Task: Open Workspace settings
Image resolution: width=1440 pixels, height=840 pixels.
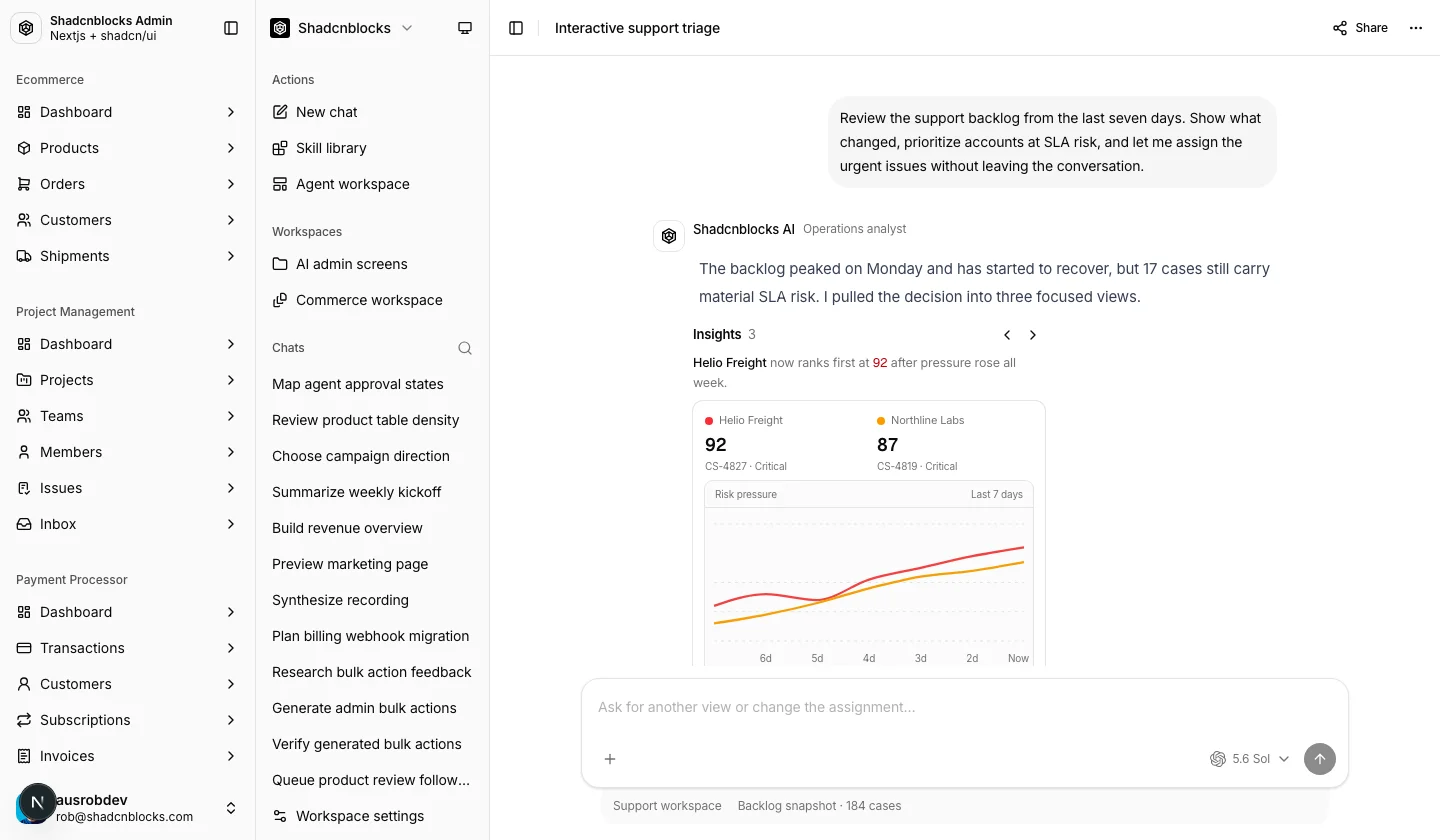Action: pyautogui.click(x=372, y=816)
